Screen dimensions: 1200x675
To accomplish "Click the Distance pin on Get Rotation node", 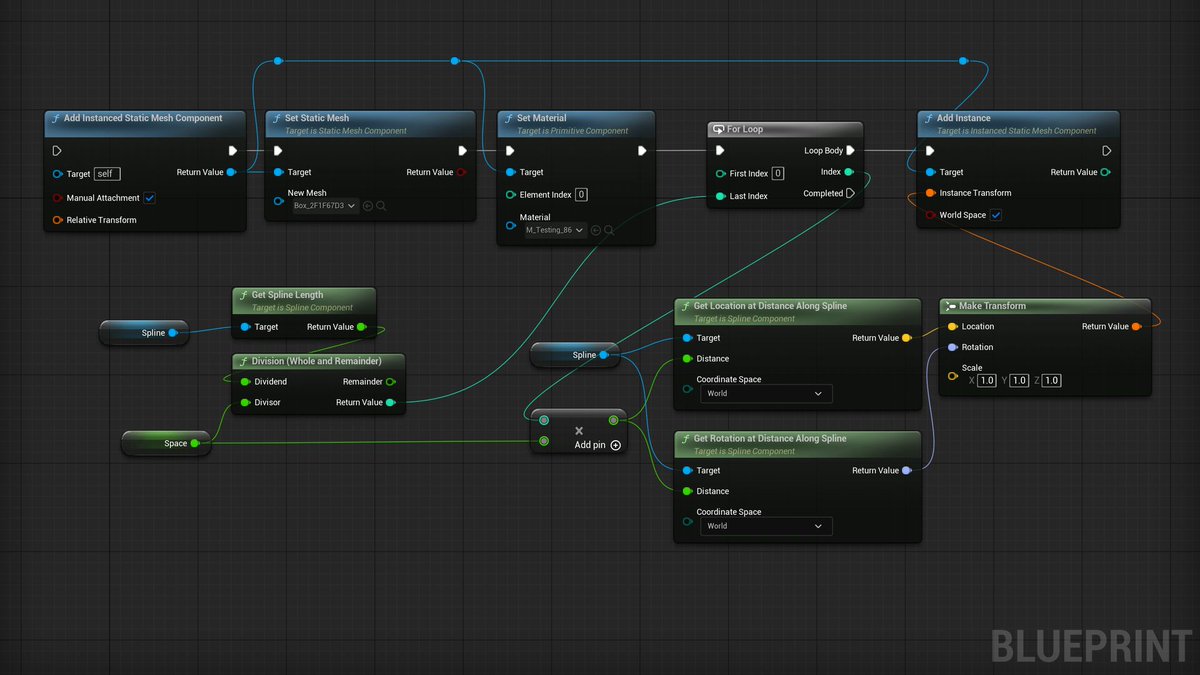I will tap(687, 491).
